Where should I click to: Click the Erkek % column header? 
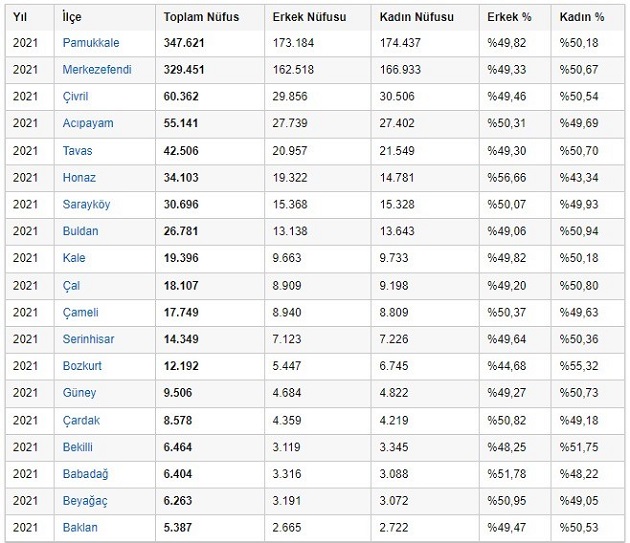pyautogui.click(x=509, y=17)
